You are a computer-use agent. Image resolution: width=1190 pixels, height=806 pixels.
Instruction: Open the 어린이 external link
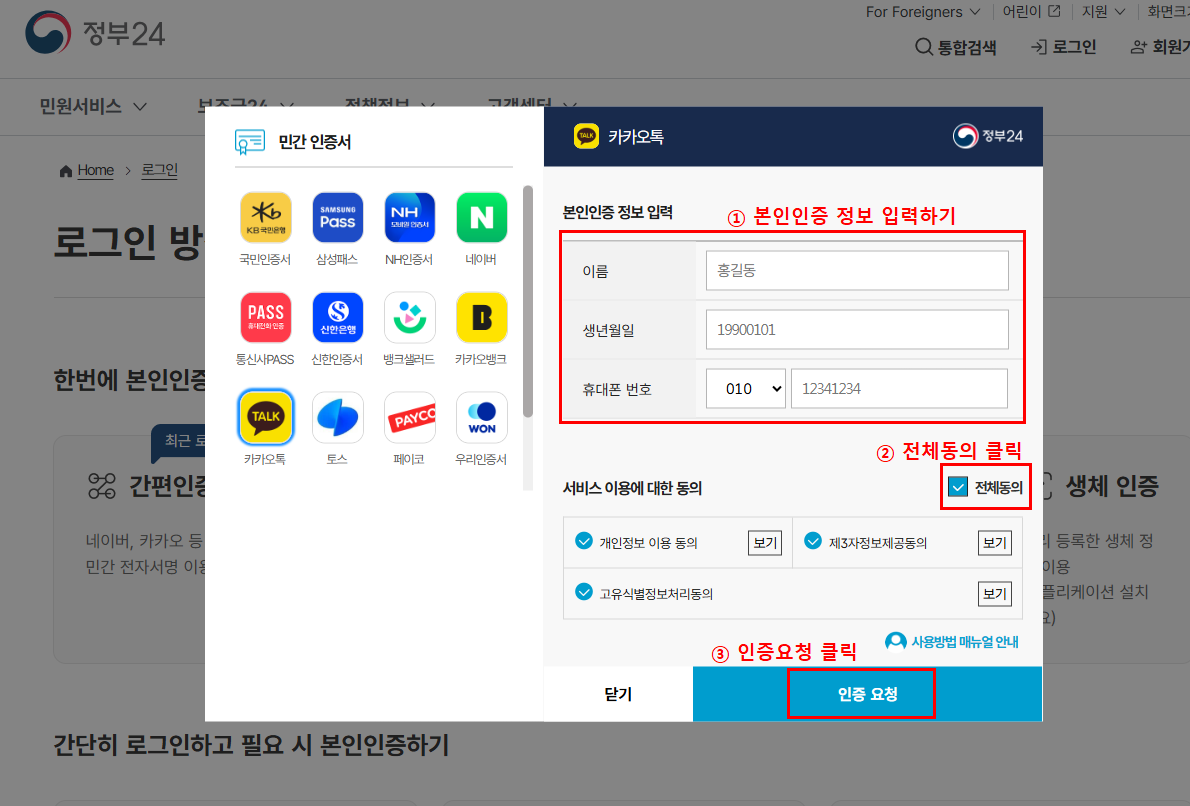(1031, 11)
